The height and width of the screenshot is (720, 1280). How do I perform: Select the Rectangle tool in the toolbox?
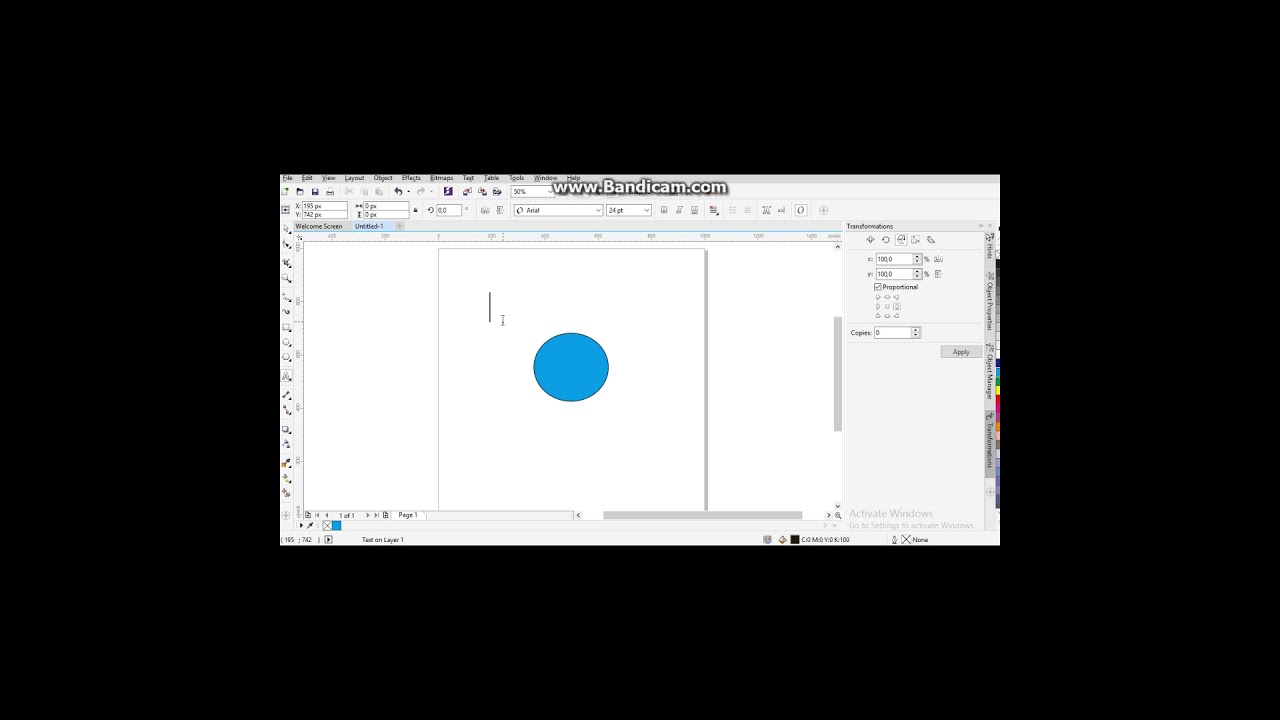point(287,328)
